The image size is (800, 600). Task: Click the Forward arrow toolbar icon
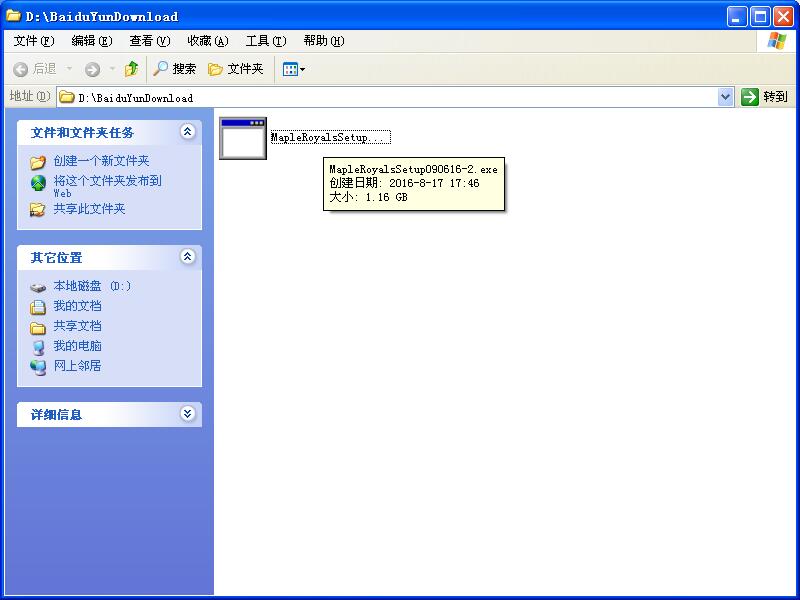pos(92,69)
